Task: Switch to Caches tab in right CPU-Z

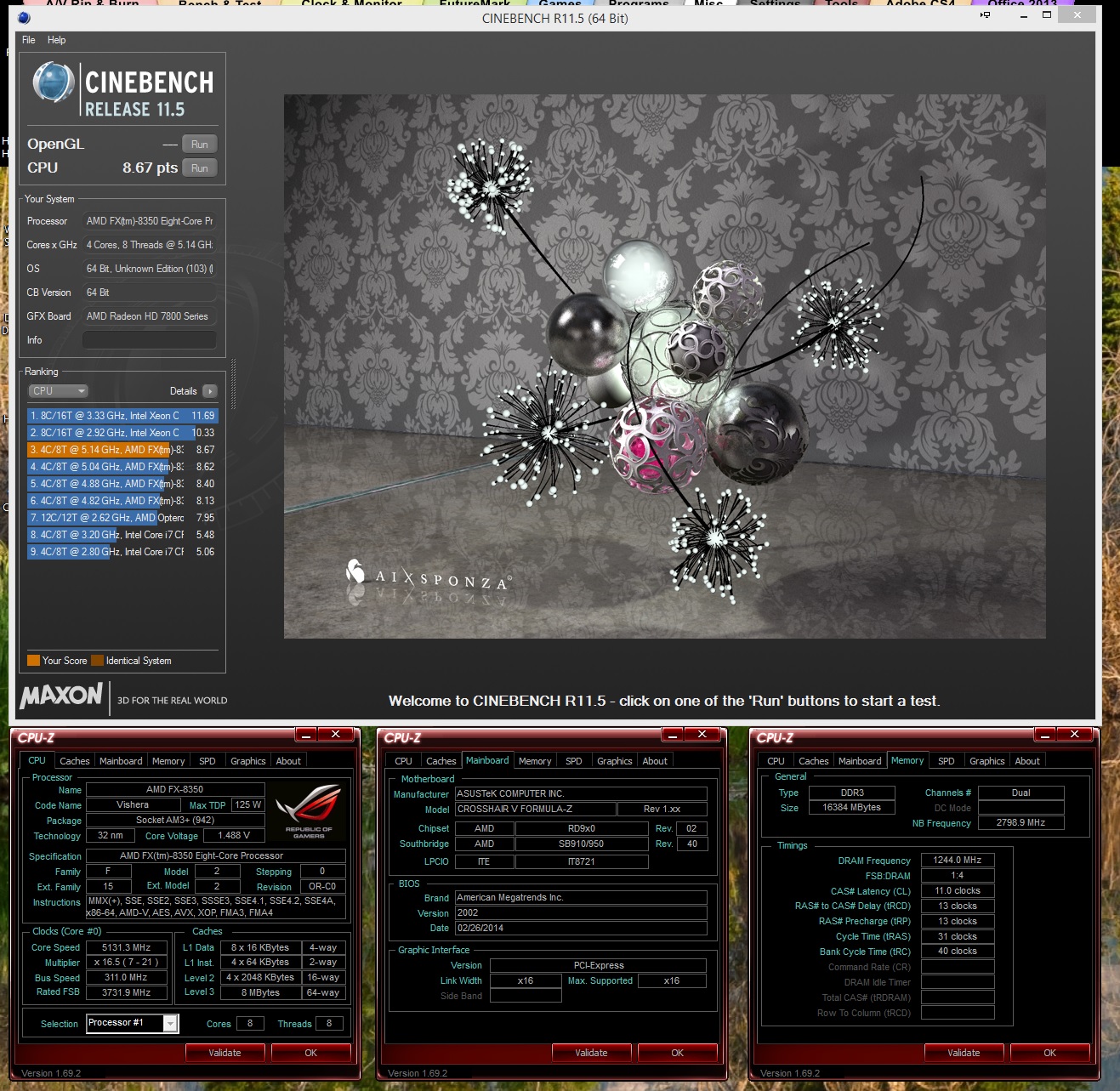Action: click(x=814, y=761)
